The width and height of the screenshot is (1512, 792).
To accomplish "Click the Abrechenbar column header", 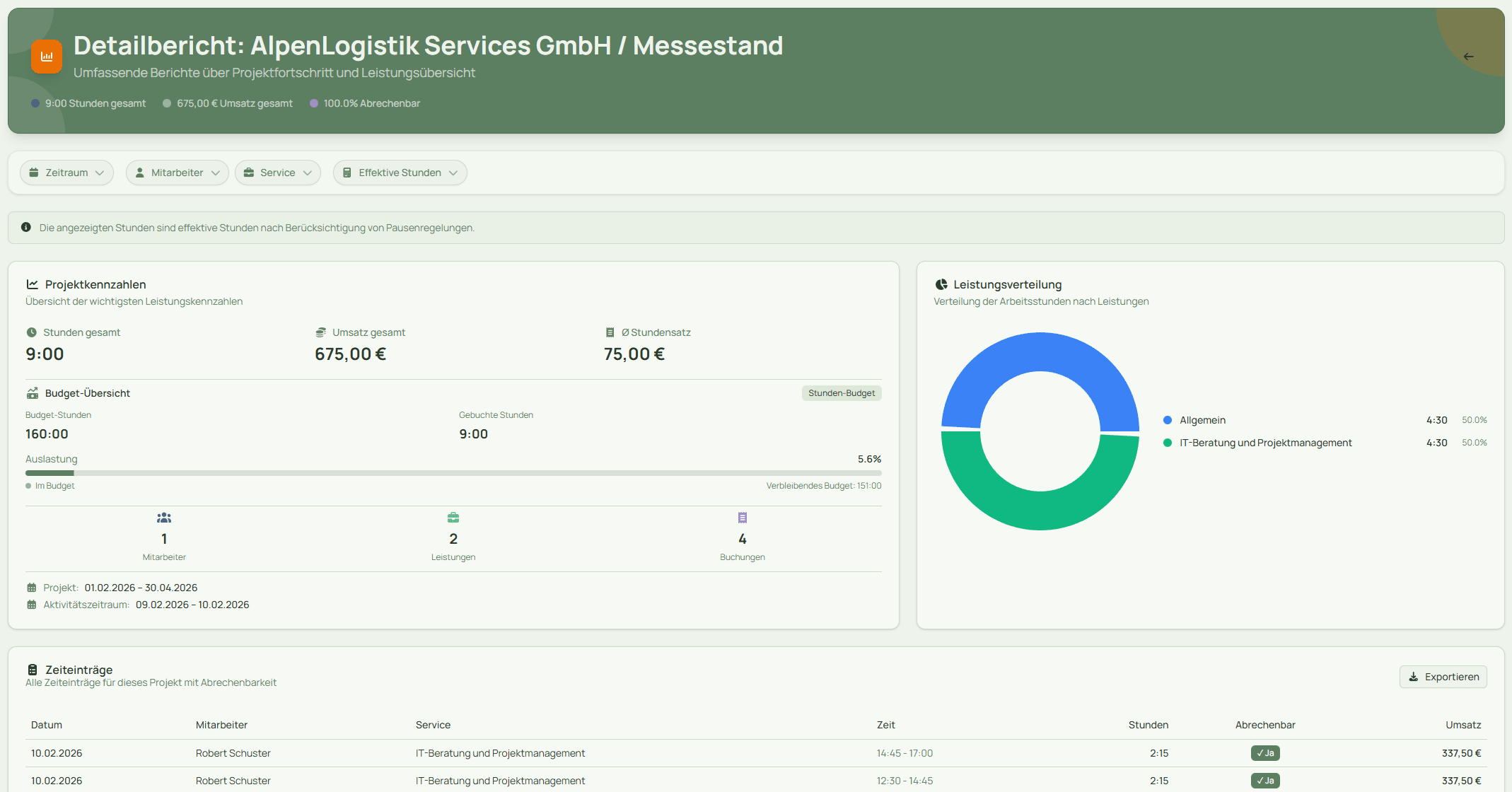I will click(1265, 725).
